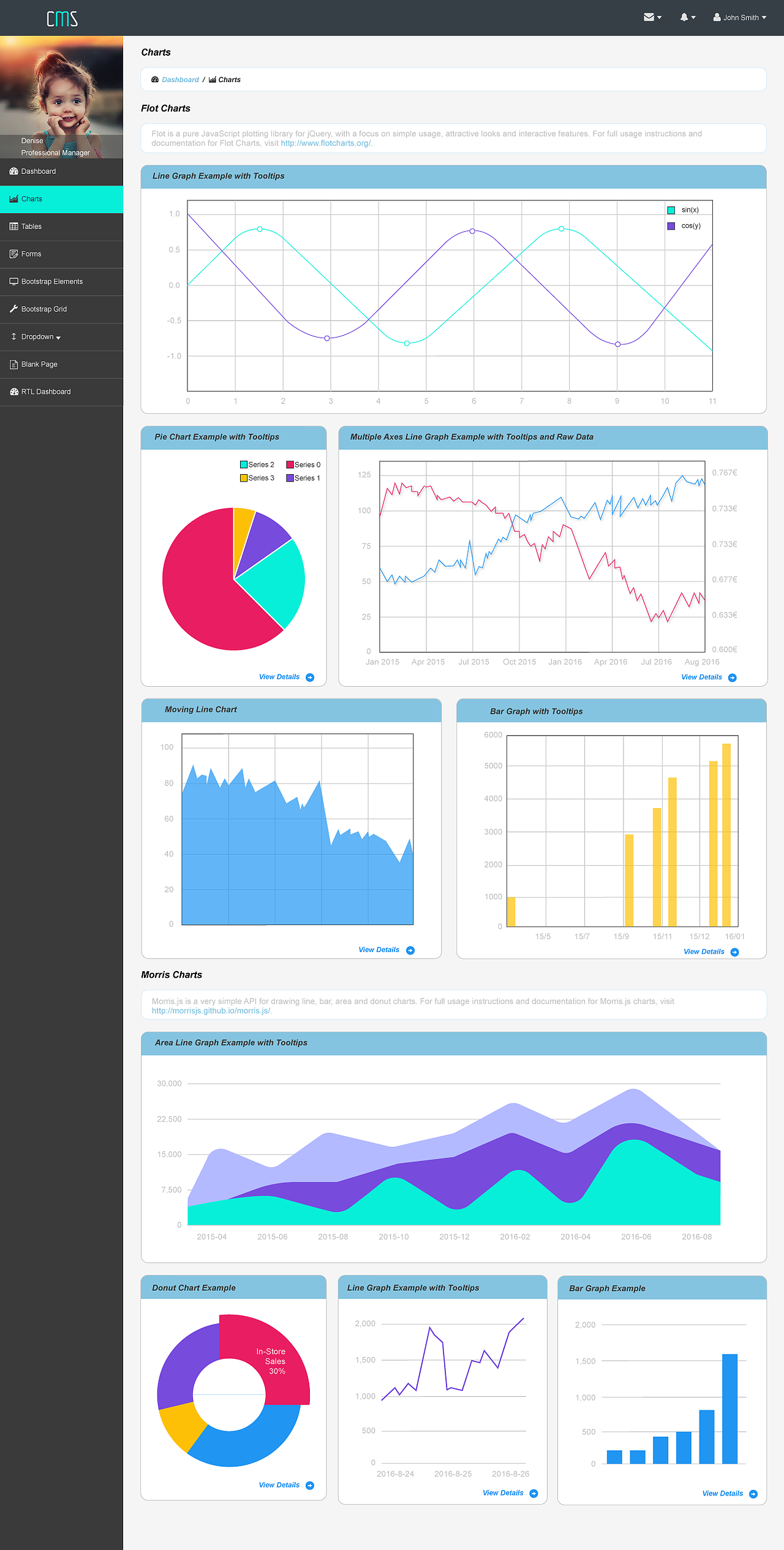Open the flotcharts.org link
Screen dimensions: 784x1550
point(326,143)
